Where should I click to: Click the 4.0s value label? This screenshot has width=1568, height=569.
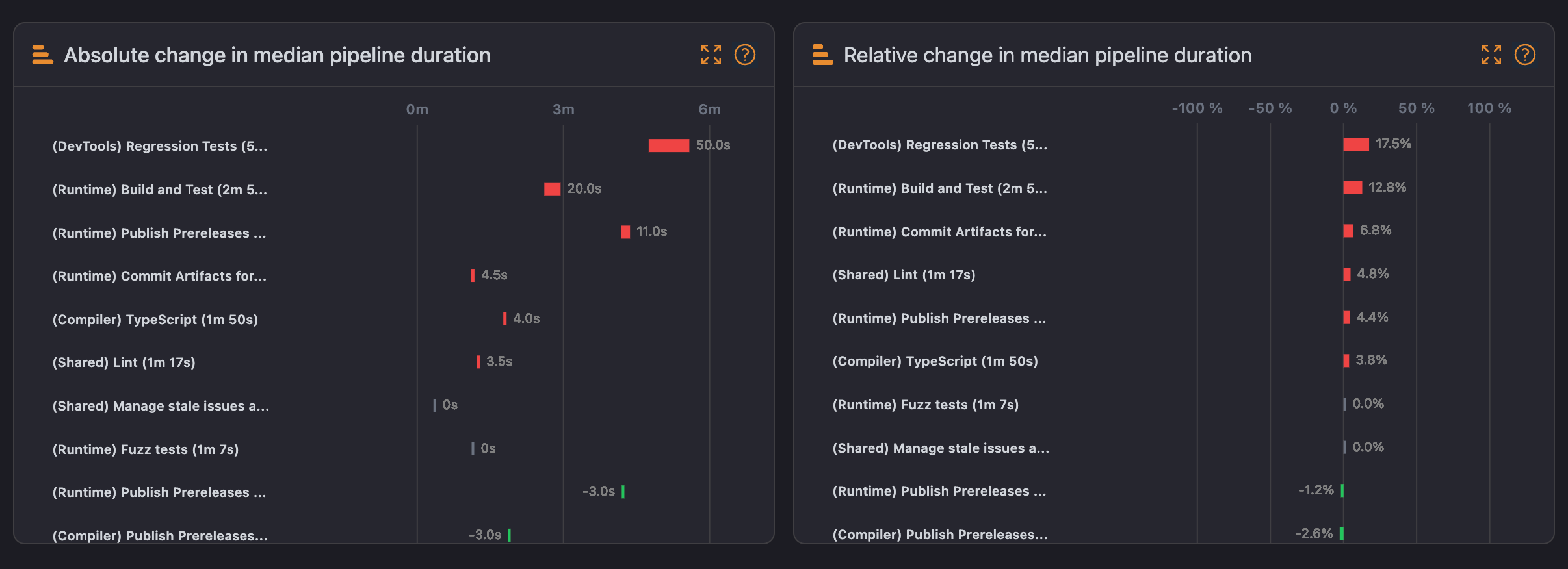pos(527,318)
